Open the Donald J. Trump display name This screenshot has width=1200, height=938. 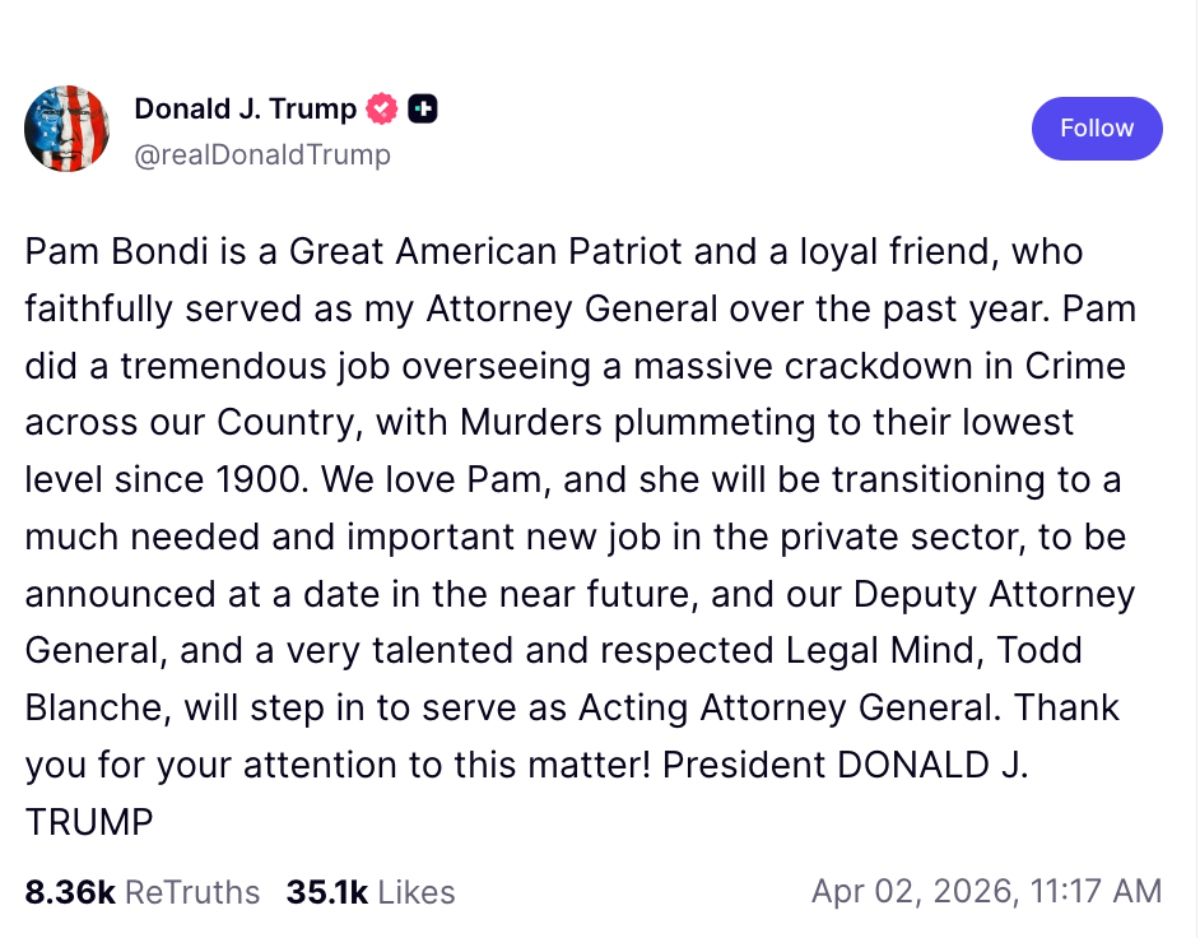coord(245,109)
